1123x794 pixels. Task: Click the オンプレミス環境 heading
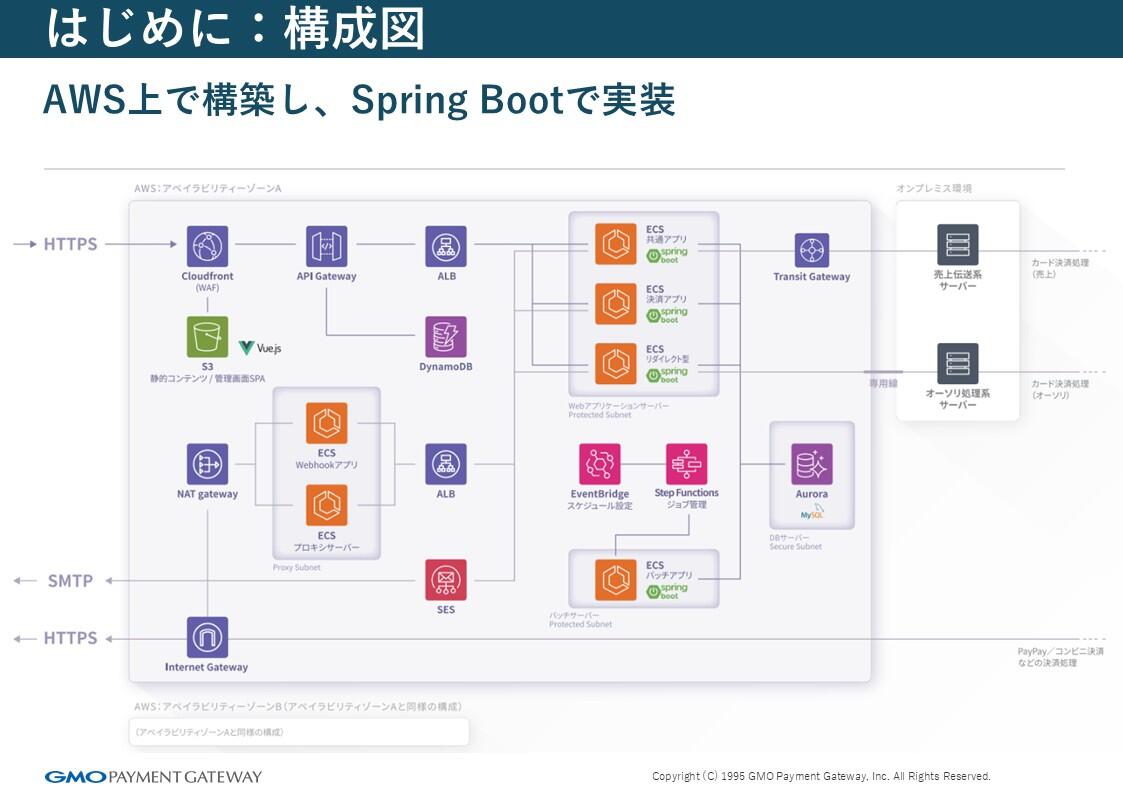(x=934, y=188)
